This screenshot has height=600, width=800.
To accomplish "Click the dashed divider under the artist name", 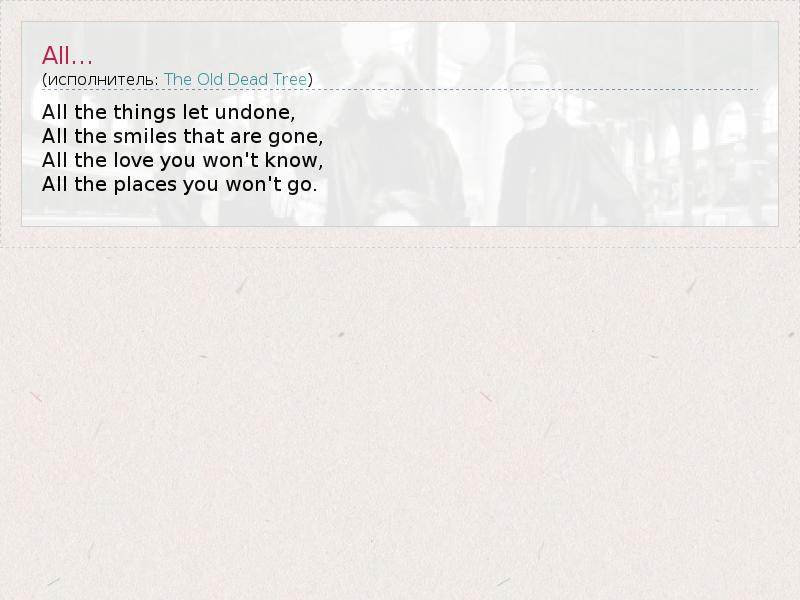I will point(399,90).
